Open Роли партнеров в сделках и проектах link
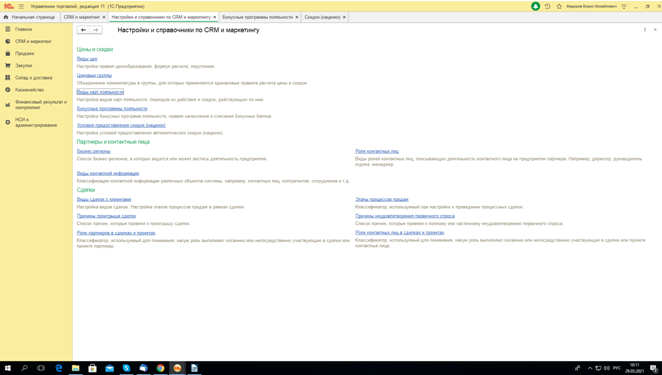The image size is (662, 375). coord(116,233)
